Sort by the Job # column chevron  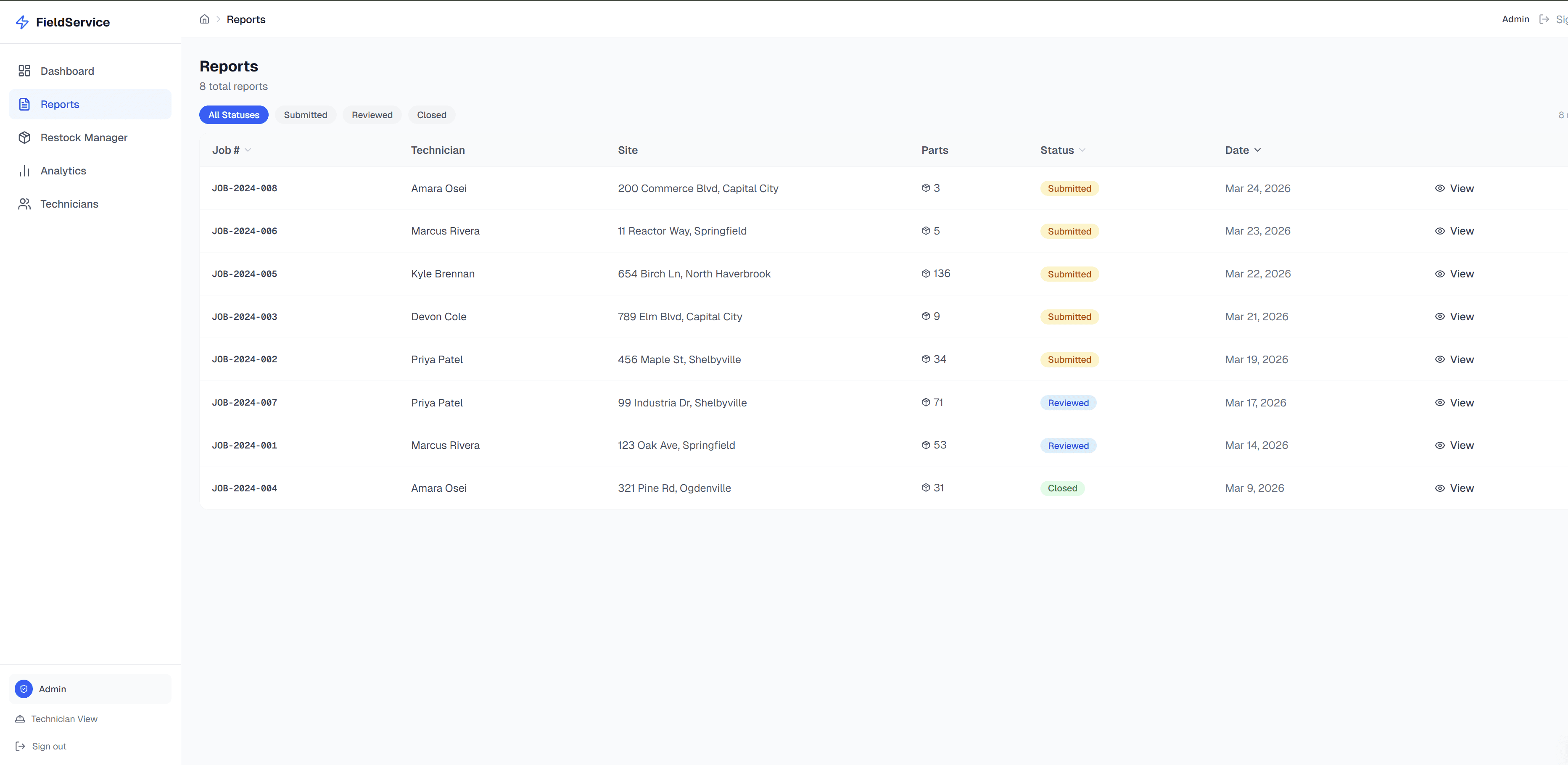tap(248, 150)
